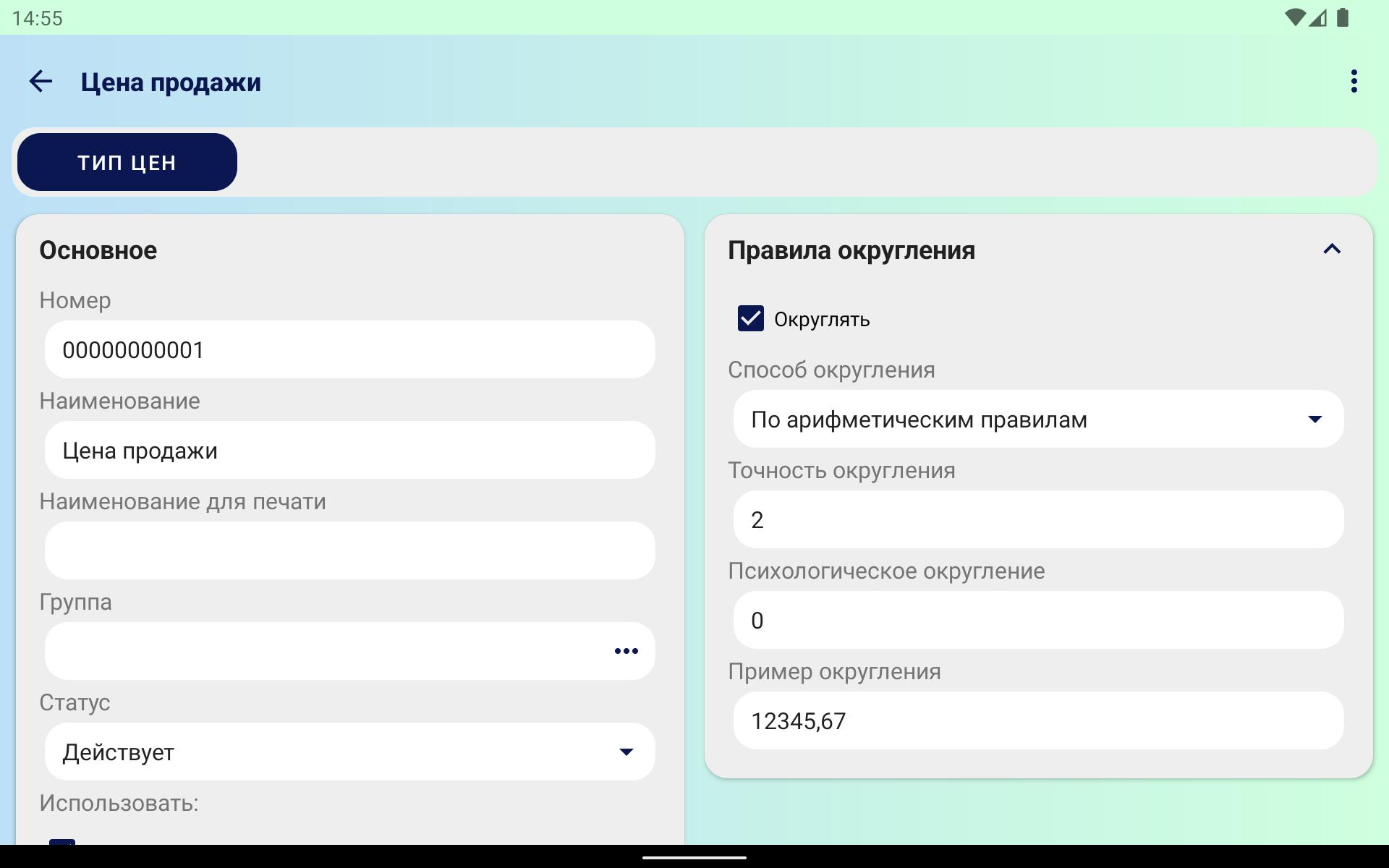Viewport: 1389px width, 868px height.
Task: Uncheck the Округлять checkbox
Action: click(750, 318)
